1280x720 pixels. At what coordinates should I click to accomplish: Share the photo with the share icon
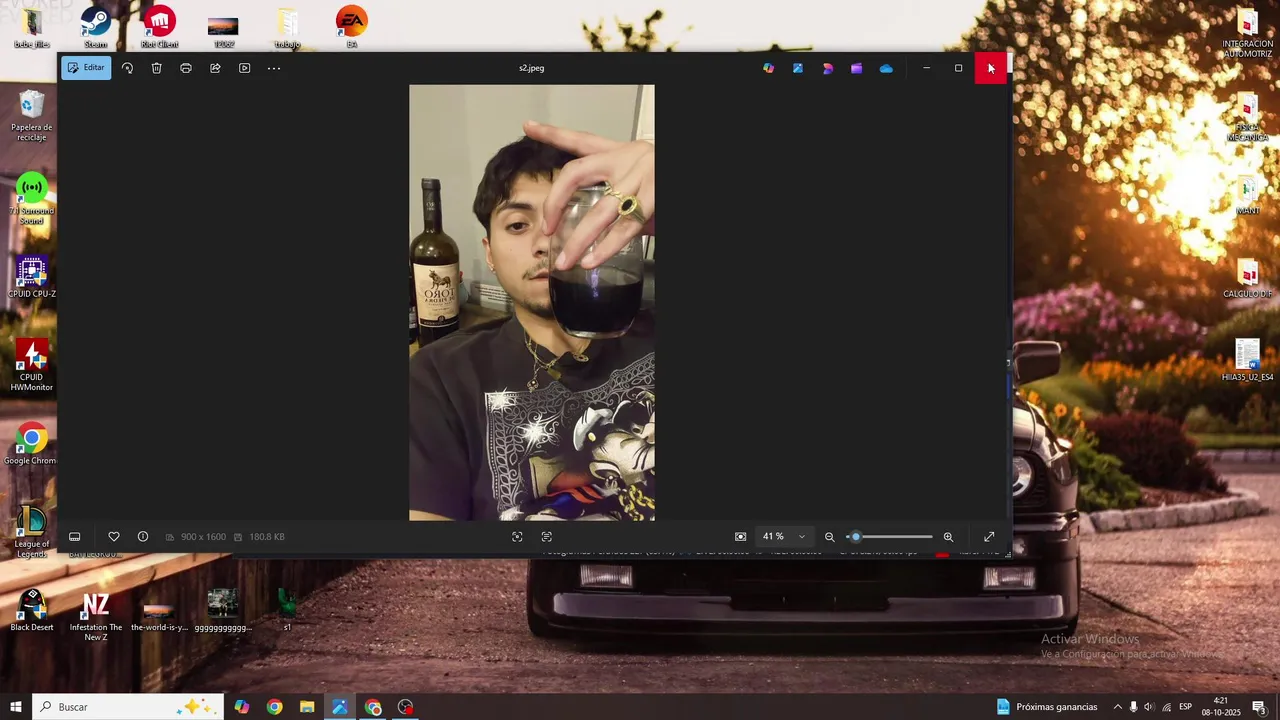tap(215, 68)
